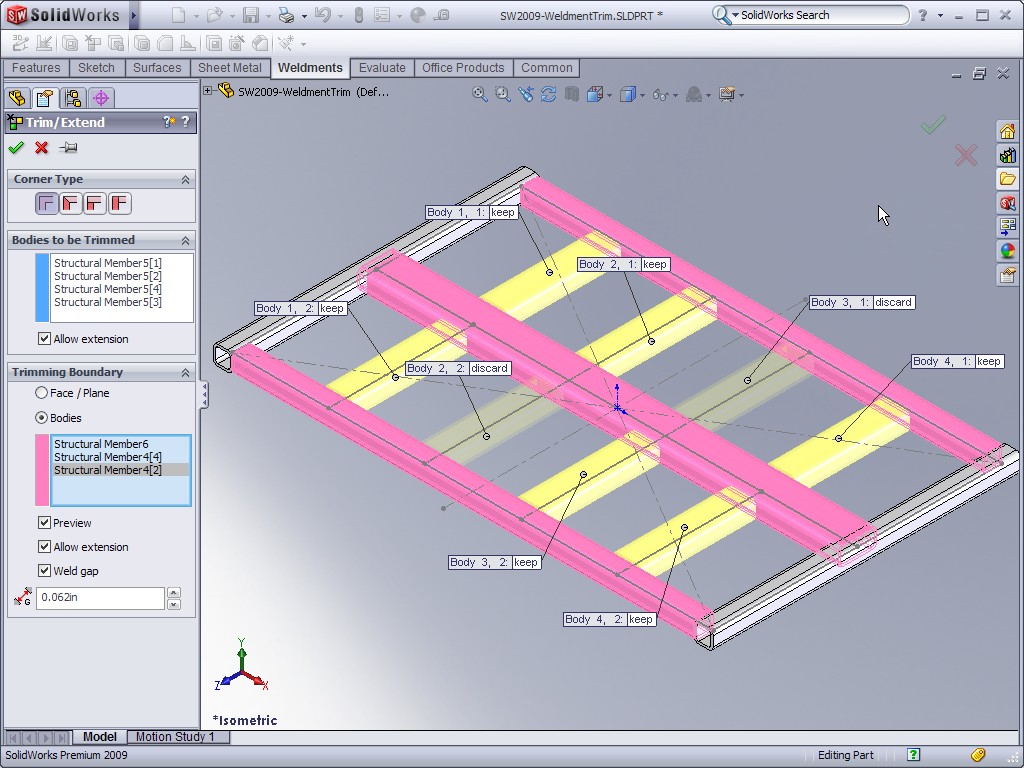Click the weld gap 0.062in value field
The image size is (1024, 768).
pyautogui.click(x=100, y=598)
